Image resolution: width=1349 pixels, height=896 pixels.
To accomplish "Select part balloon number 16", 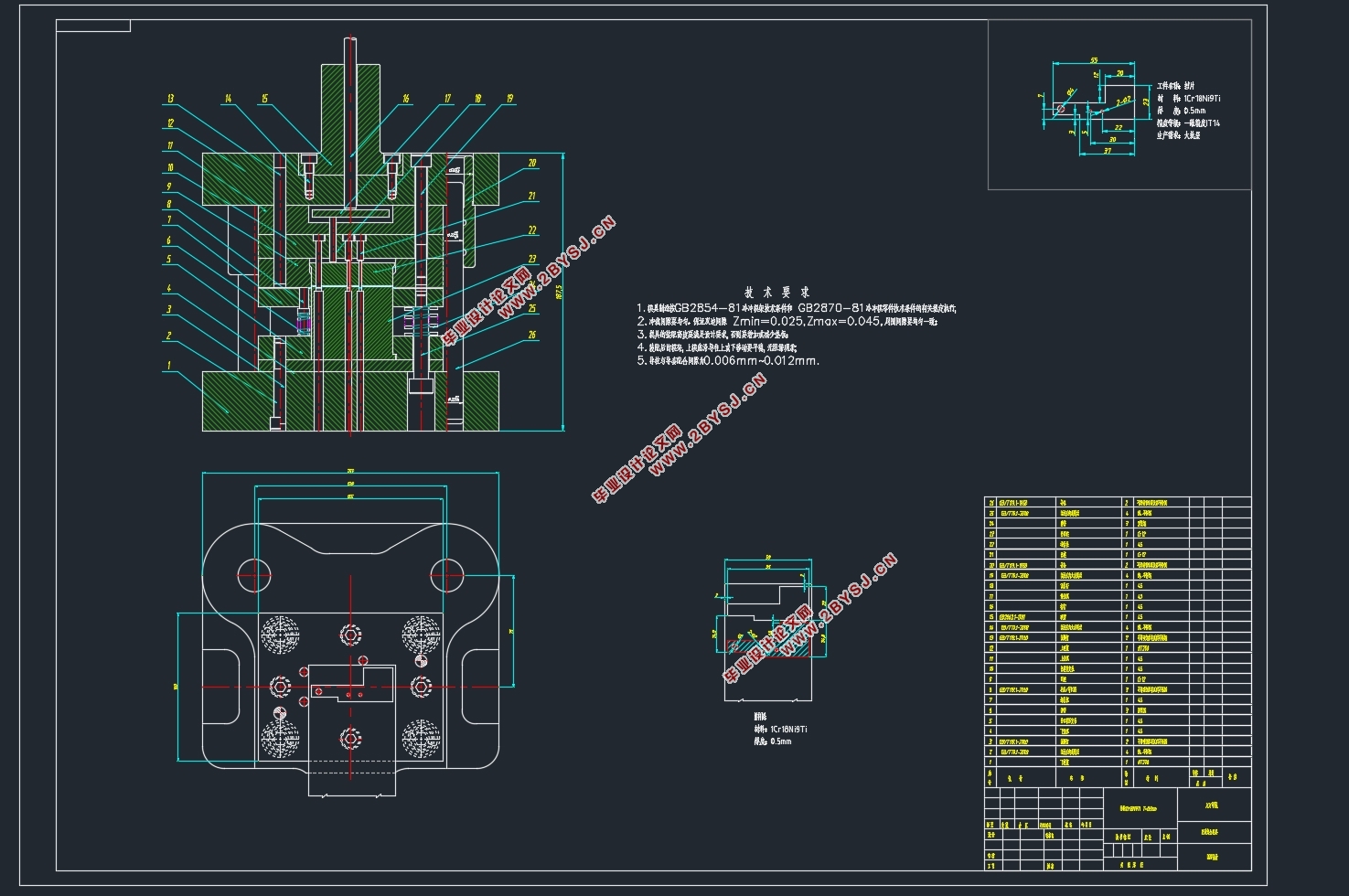I will pos(405,99).
